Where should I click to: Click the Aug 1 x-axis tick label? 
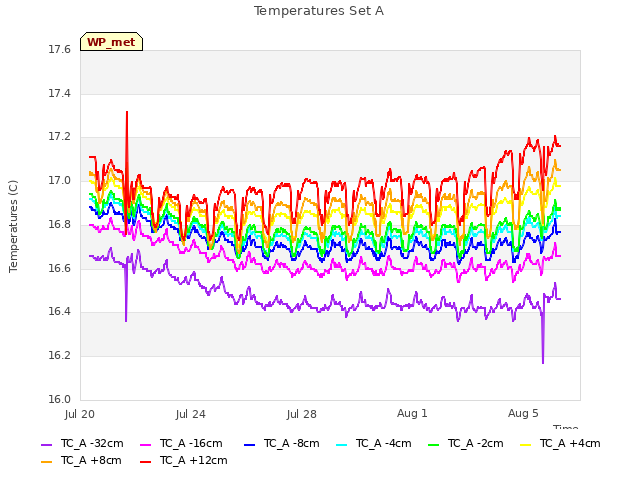[412, 413]
